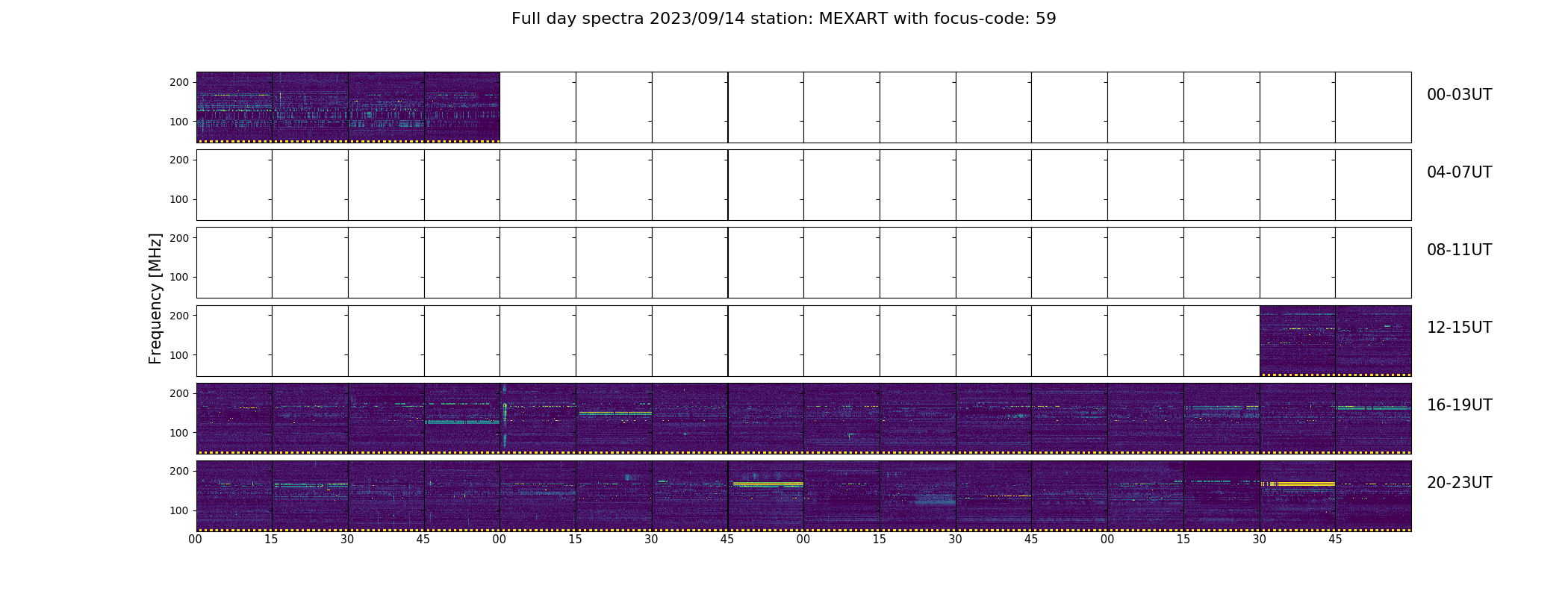Select the '04-07UT' row label
This screenshot has width=1568, height=597.
(1459, 172)
